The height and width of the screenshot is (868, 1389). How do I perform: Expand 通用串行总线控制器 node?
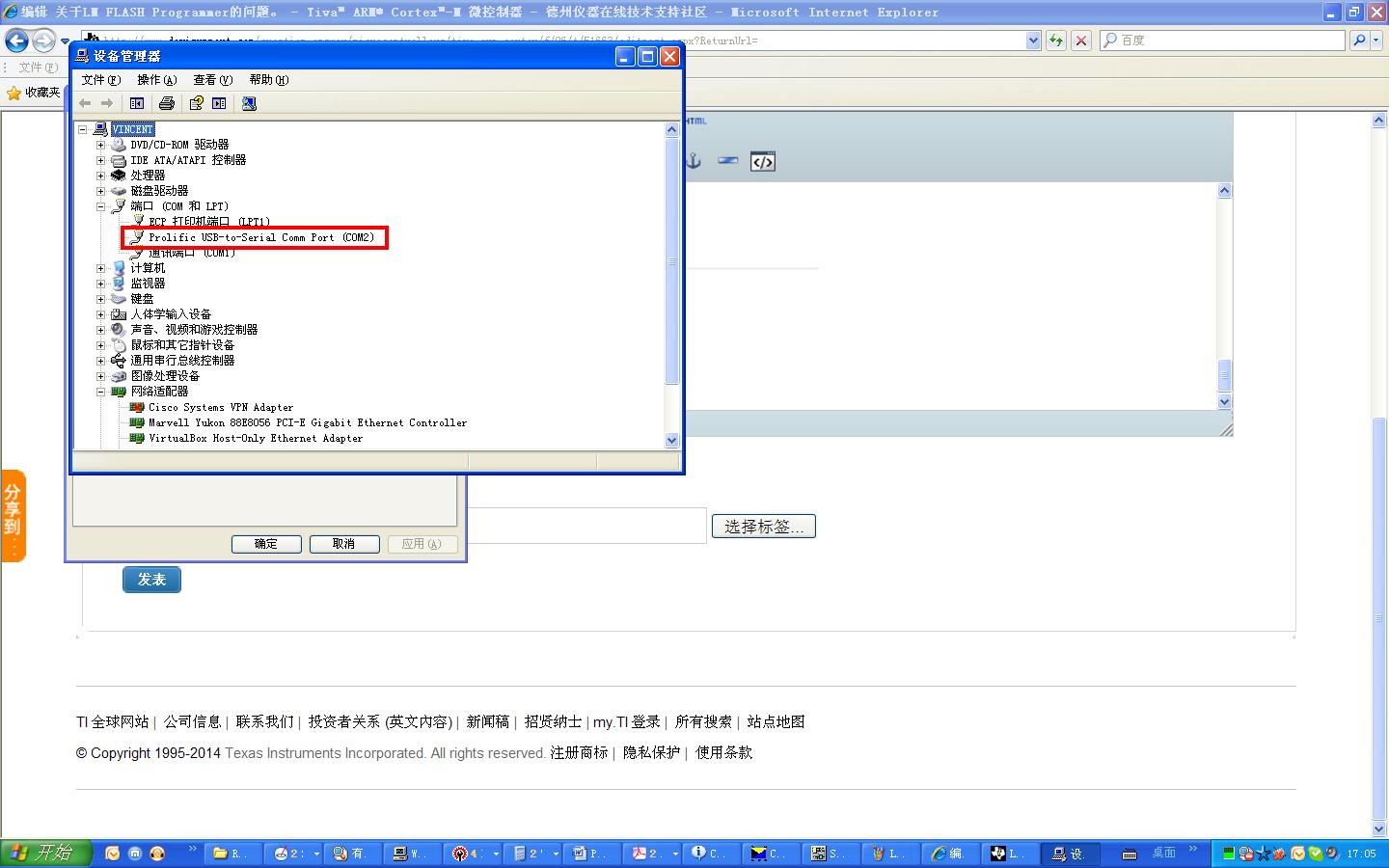coord(100,361)
